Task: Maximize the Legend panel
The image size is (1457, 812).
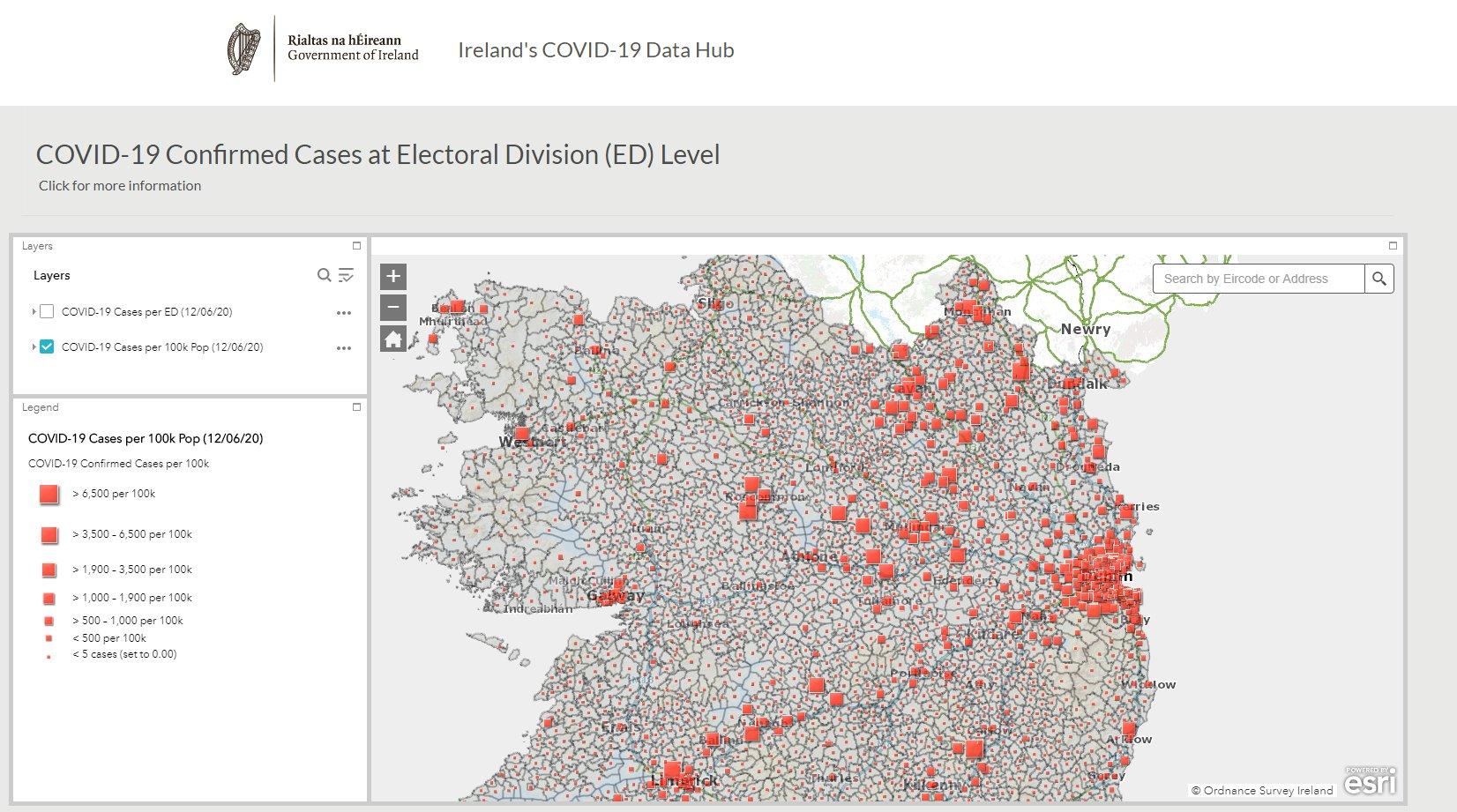Action: [x=356, y=407]
